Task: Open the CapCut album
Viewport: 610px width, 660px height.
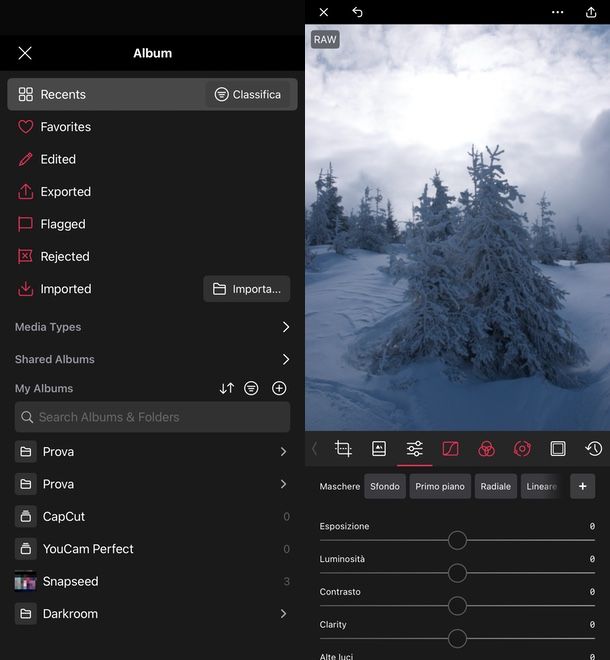Action: click(x=152, y=516)
